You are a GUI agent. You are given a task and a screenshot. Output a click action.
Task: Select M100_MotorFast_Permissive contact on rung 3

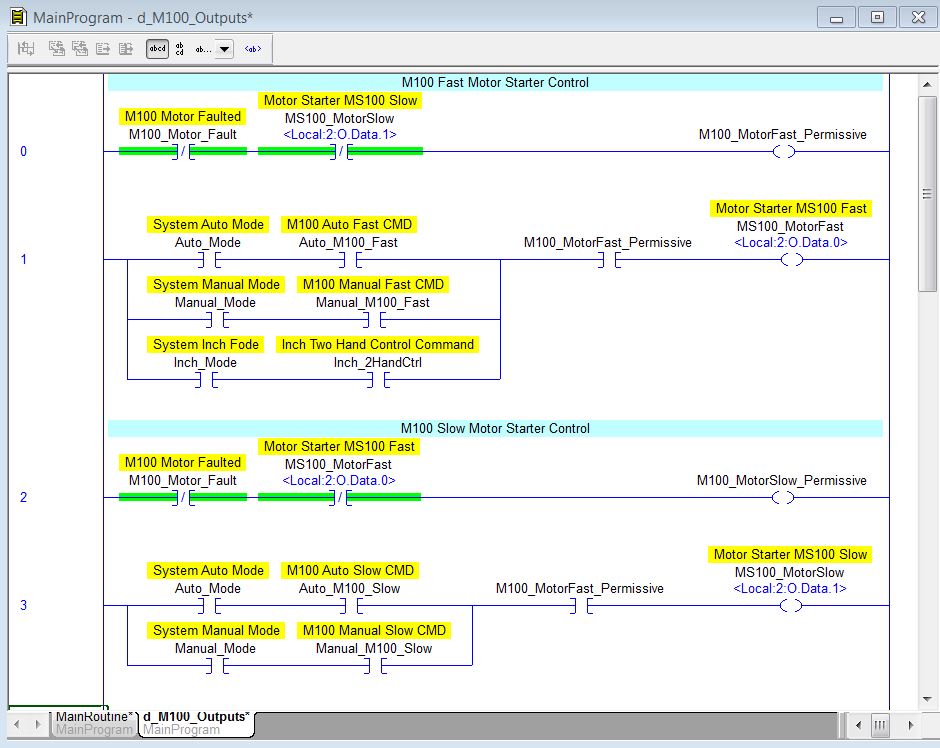[580, 606]
